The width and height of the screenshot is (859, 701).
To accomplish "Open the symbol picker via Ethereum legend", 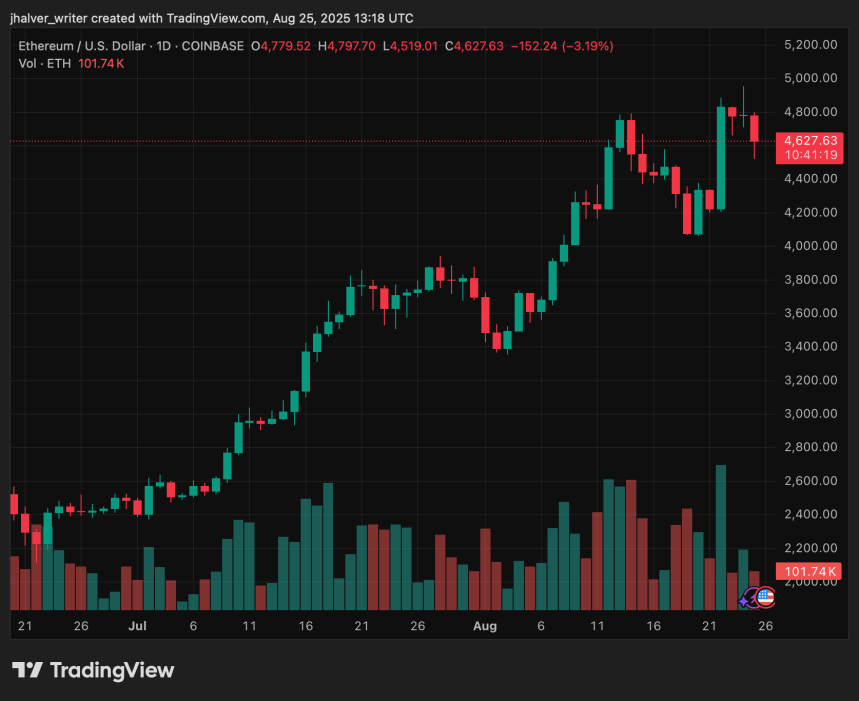I will (x=80, y=46).
